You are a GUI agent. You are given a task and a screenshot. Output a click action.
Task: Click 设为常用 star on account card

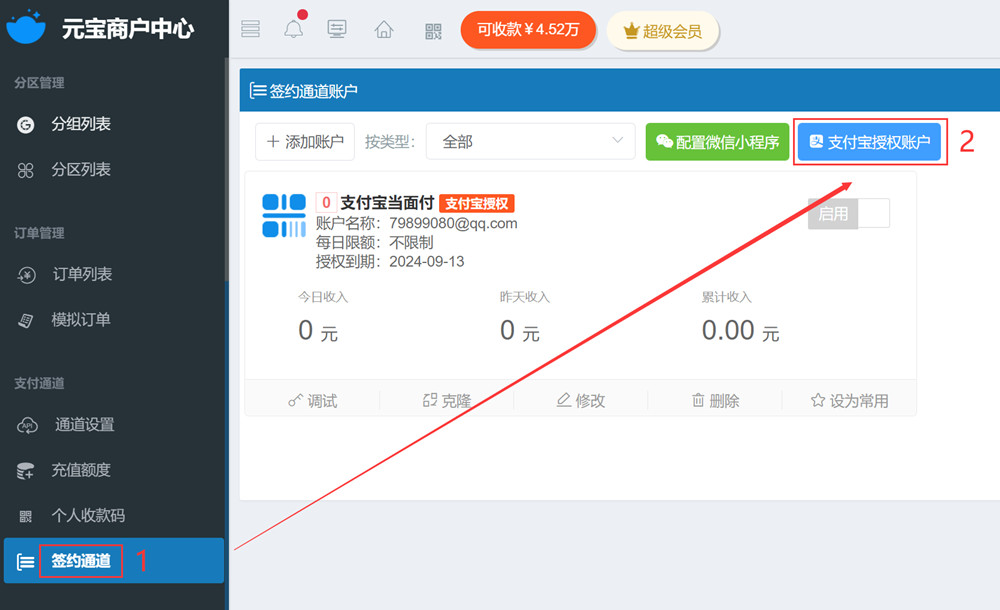(x=849, y=400)
